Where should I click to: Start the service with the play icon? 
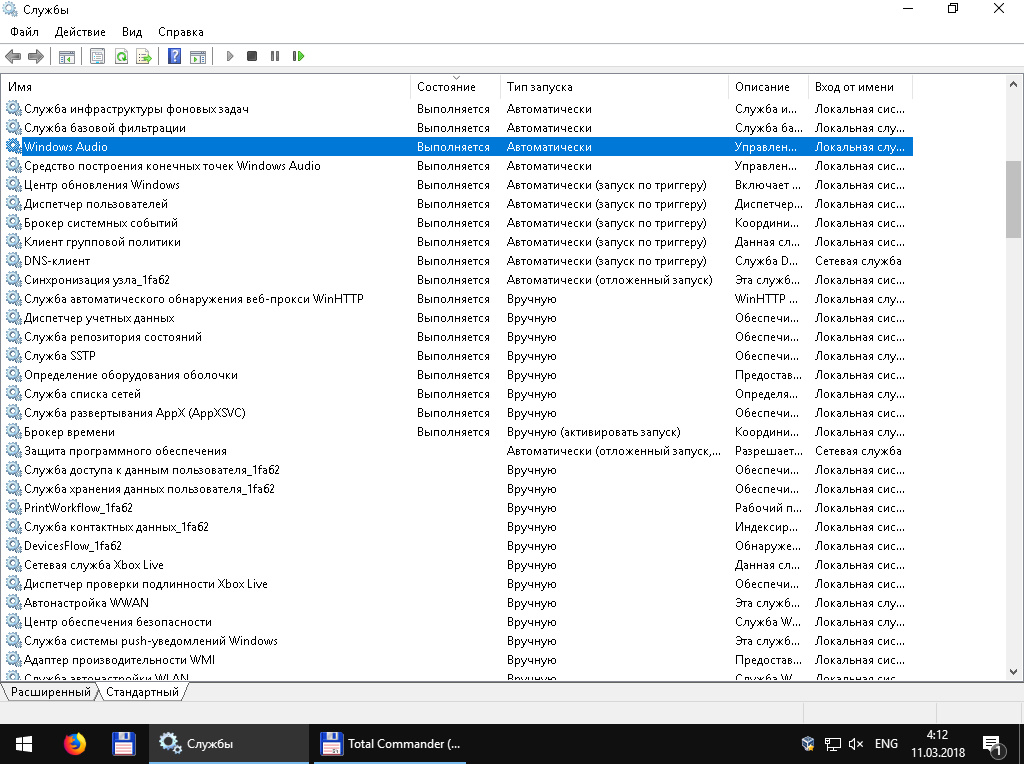pyautogui.click(x=229, y=56)
